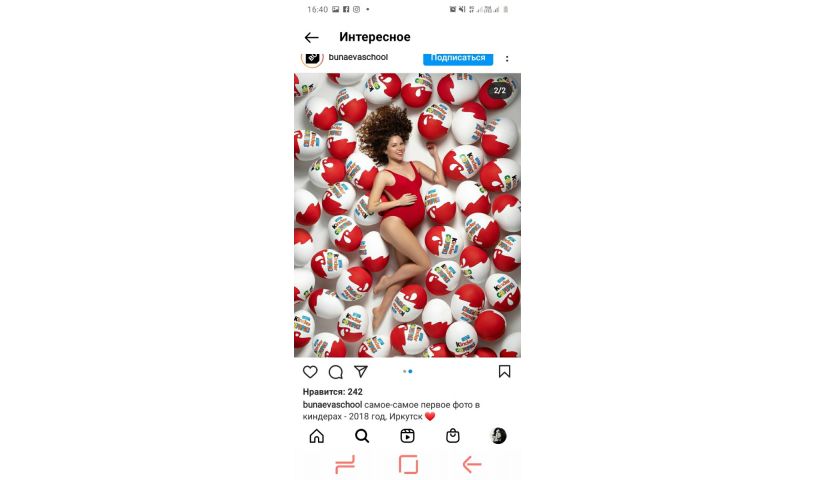The height and width of the screenshot is (480, 816).
Task: Tap Android recent apps navigation button
Action: (345, 464)
